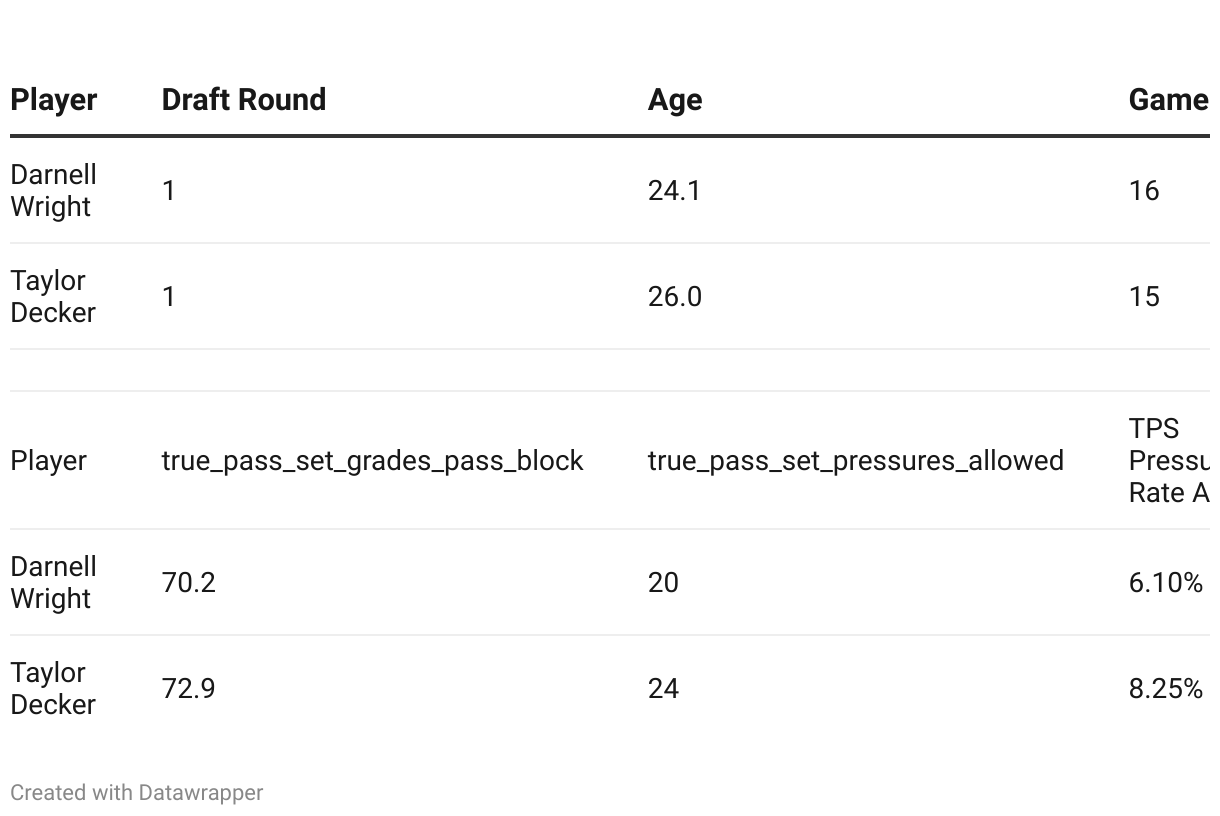The image size is (1220, 816).
Task: Open the Created with Datawrapper link
Action: tap(137, 793)
